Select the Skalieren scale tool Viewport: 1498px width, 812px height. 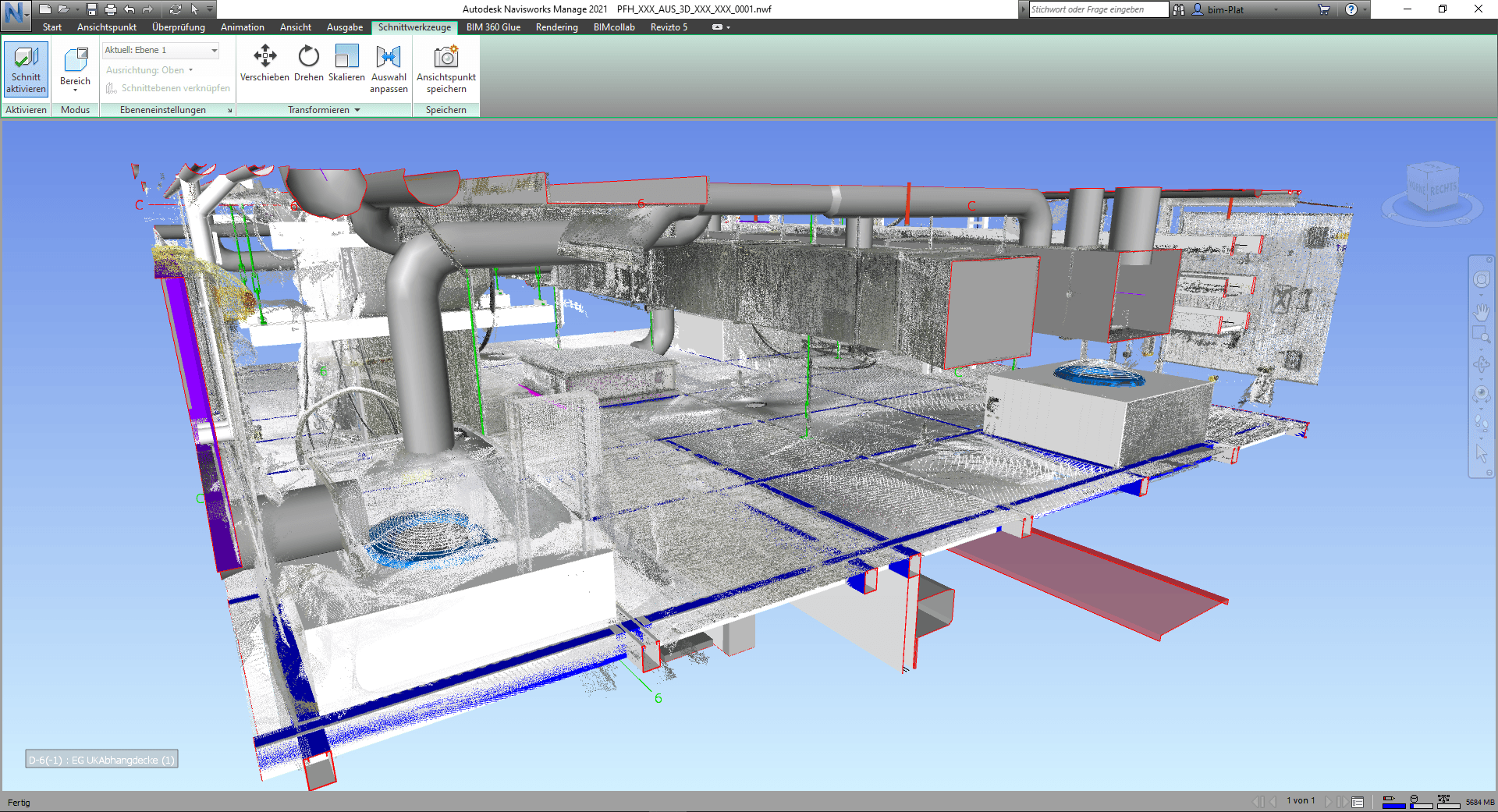click(x=346, y=63)
